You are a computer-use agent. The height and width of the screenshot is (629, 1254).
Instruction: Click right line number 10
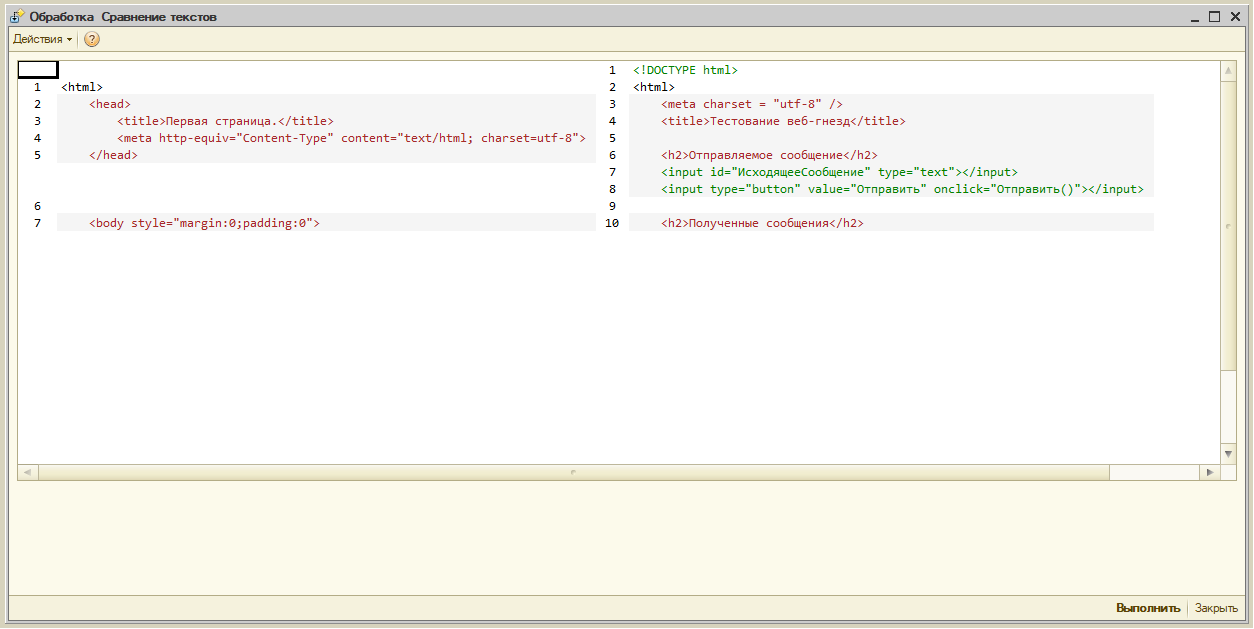tap(612, 223)
